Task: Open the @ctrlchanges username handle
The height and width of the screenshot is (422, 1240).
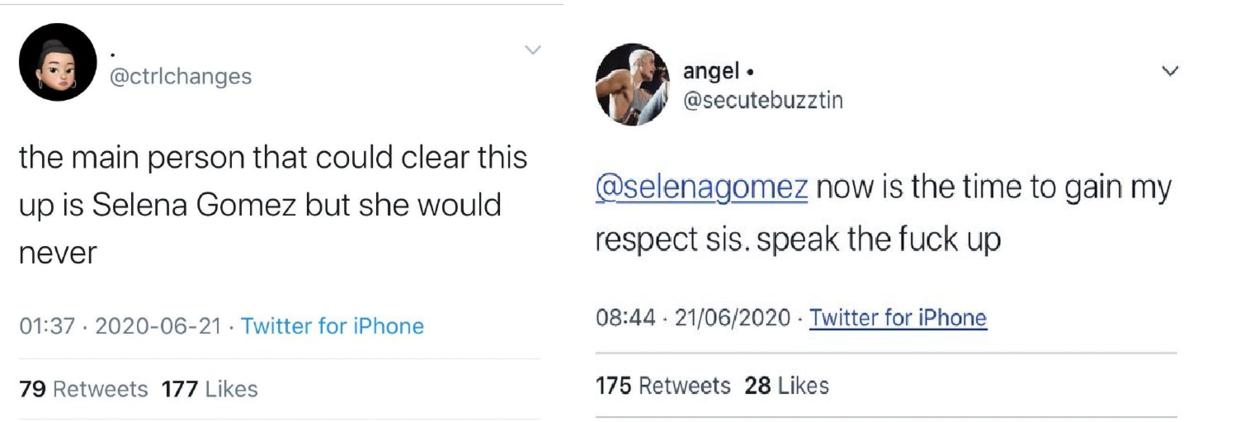Action: 178,77
